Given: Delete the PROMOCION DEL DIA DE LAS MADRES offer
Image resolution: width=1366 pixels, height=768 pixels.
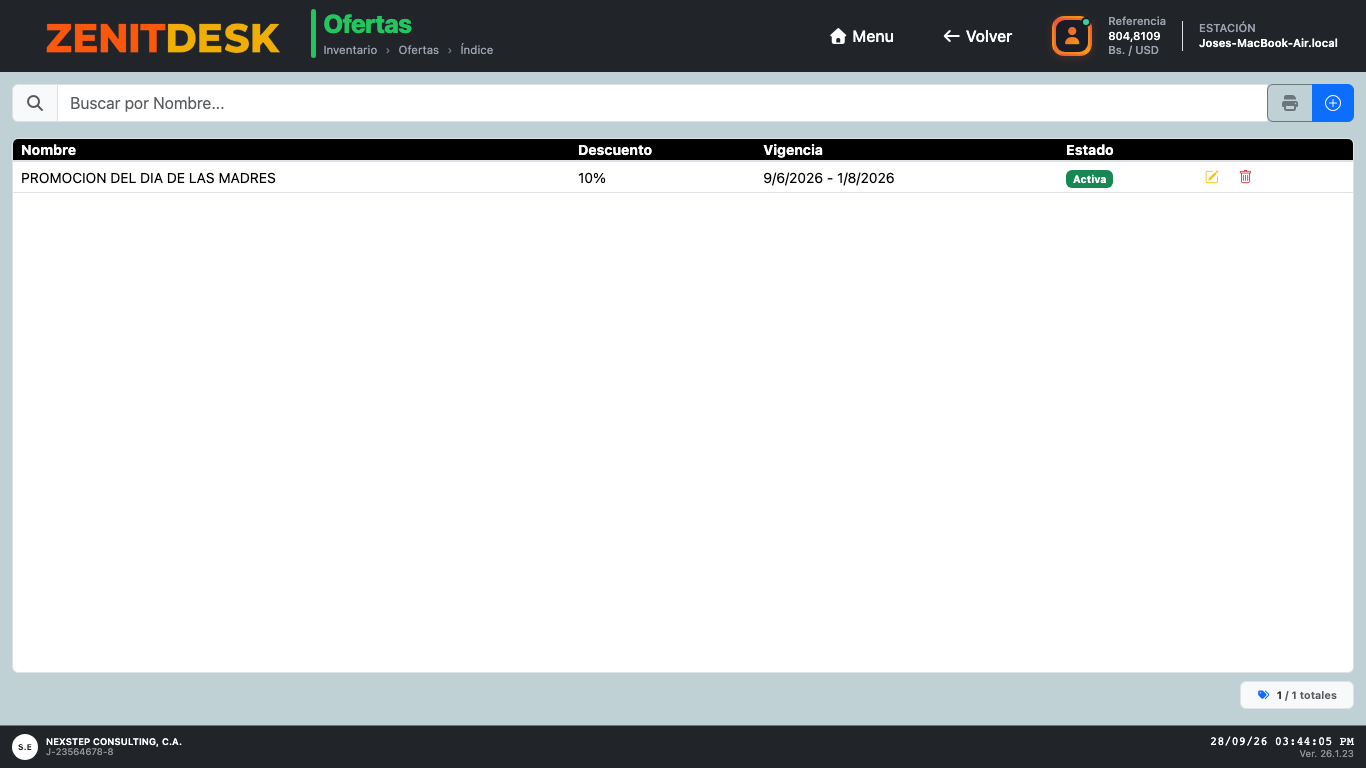Looking at the screenshot, I should 1245,177.
